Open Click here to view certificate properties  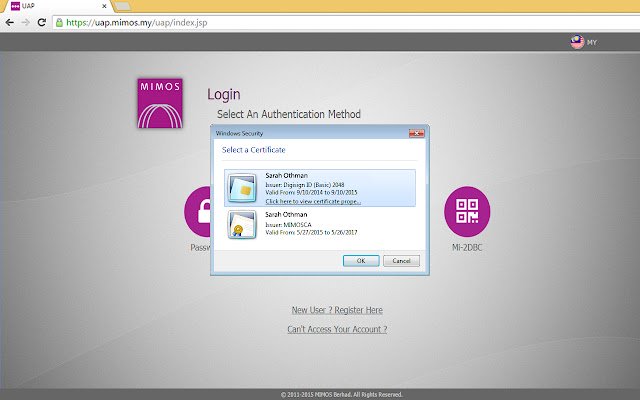[313, 201]
